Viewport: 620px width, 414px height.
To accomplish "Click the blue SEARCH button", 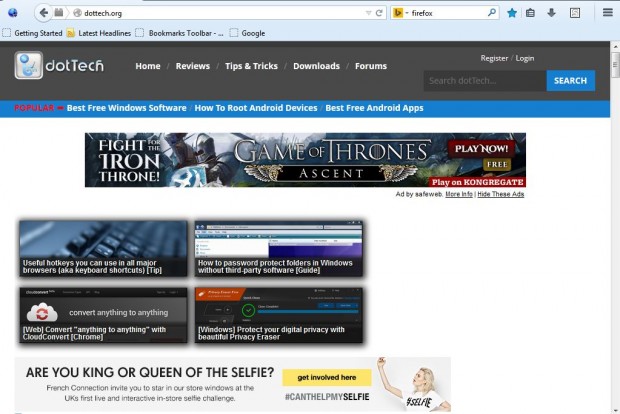I will (x=571, y=81).
